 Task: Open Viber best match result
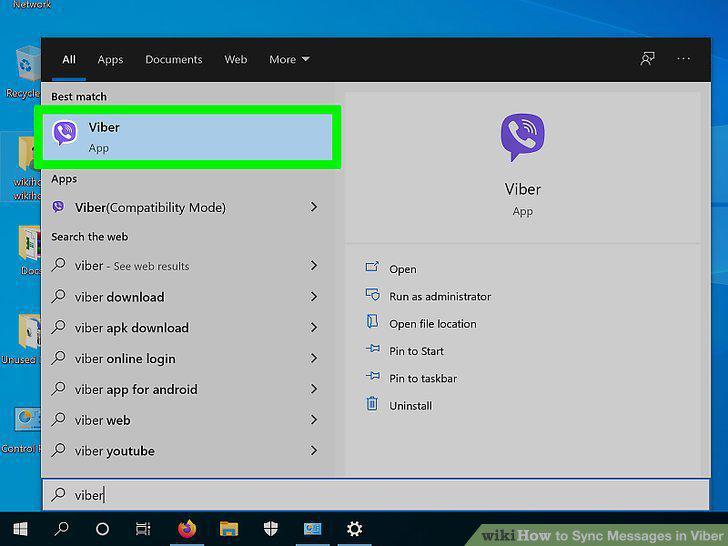[x=188, y=137]
